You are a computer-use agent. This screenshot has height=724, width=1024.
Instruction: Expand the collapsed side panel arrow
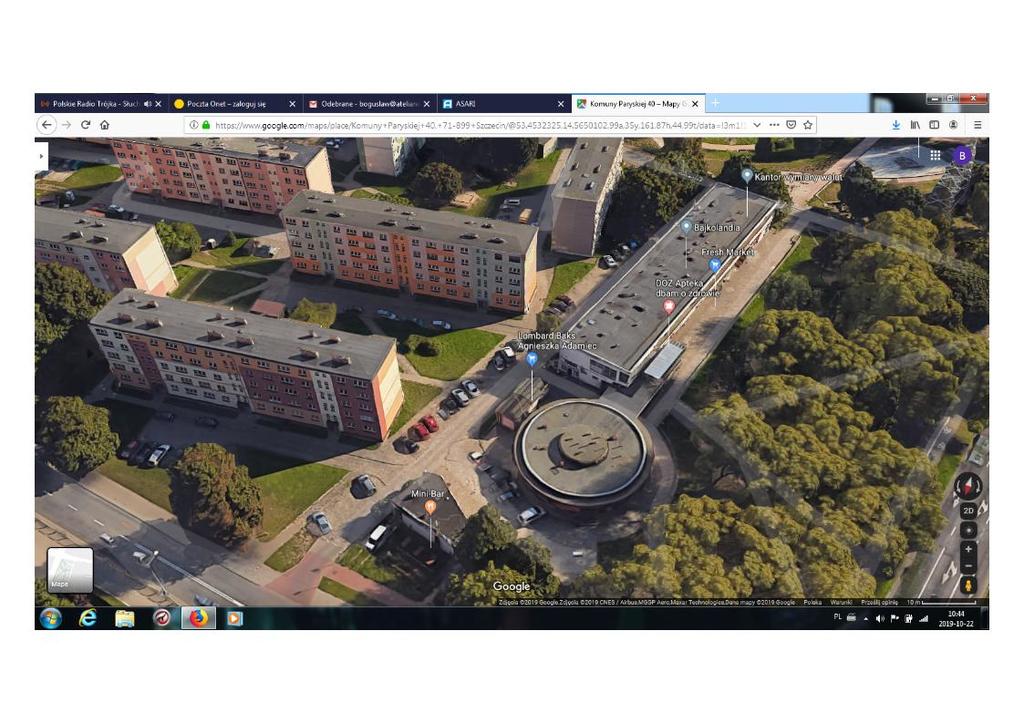pos(41,156)
